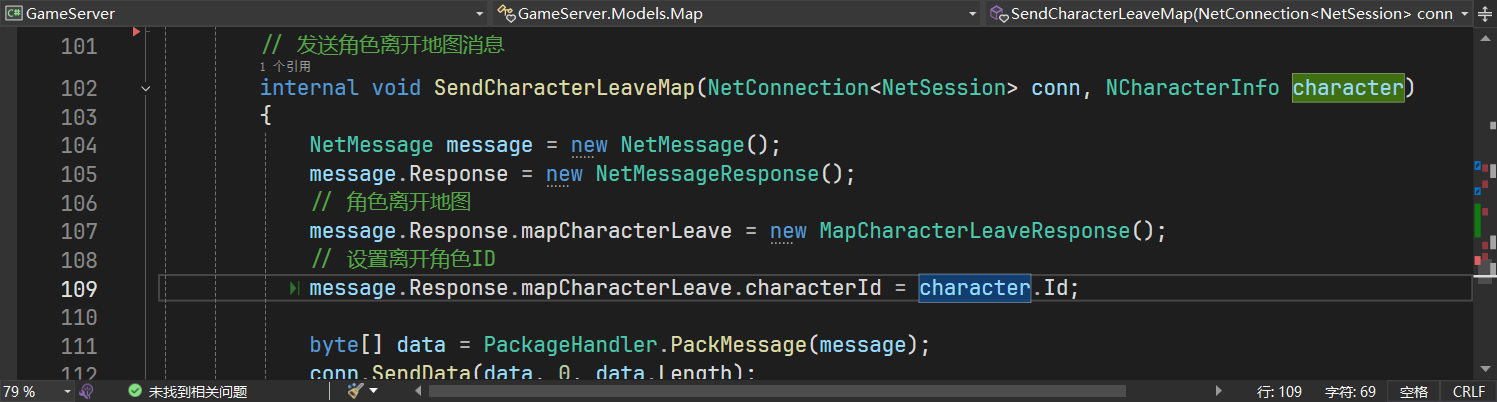Click the 行: 109 line number indicator

point(1279,391)
